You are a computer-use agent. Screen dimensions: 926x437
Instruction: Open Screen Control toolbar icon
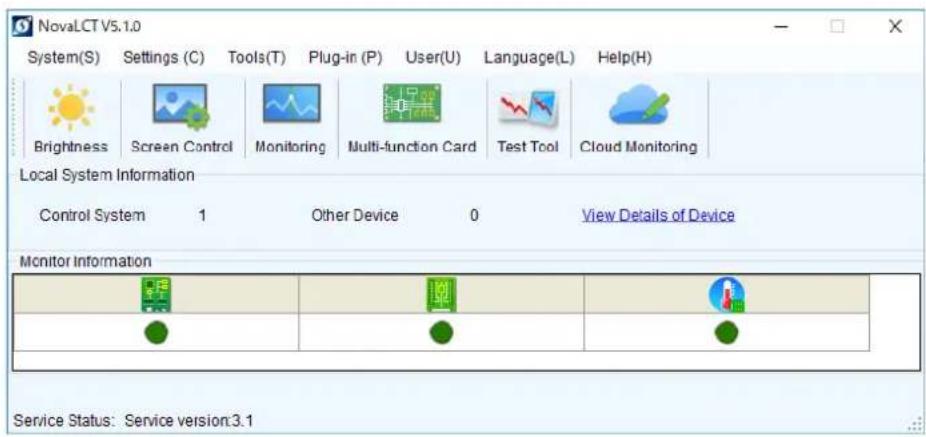(181, 107)
